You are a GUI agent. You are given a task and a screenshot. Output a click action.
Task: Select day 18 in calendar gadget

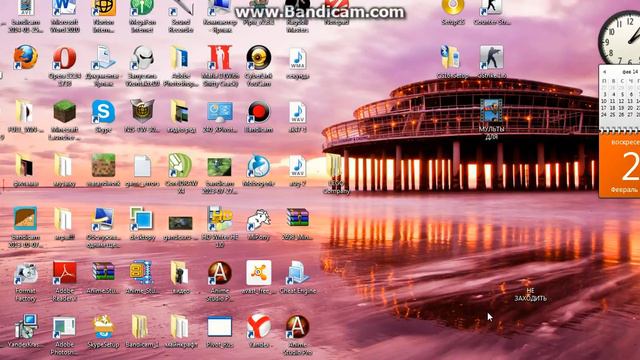point(612,108)
